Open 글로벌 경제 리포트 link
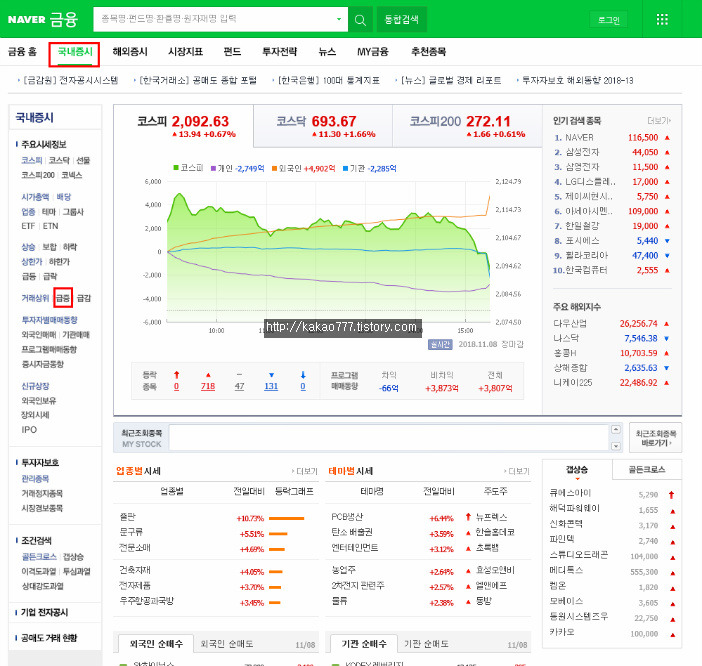 [451, 81]
